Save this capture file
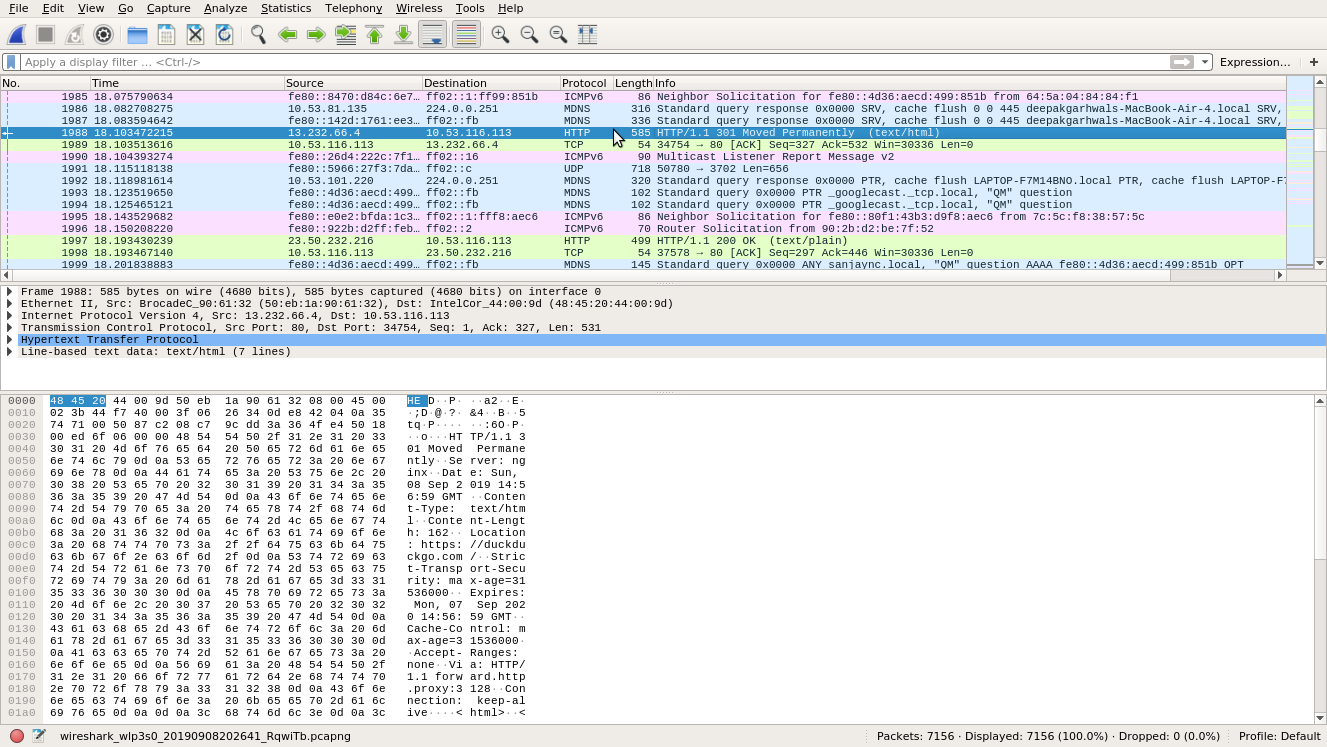 click(166, 34)
